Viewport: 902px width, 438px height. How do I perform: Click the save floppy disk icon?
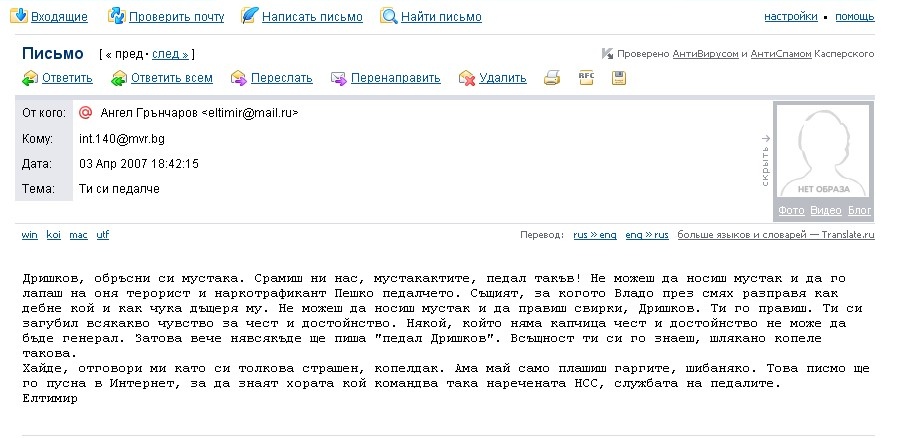[x=619, y=77]
